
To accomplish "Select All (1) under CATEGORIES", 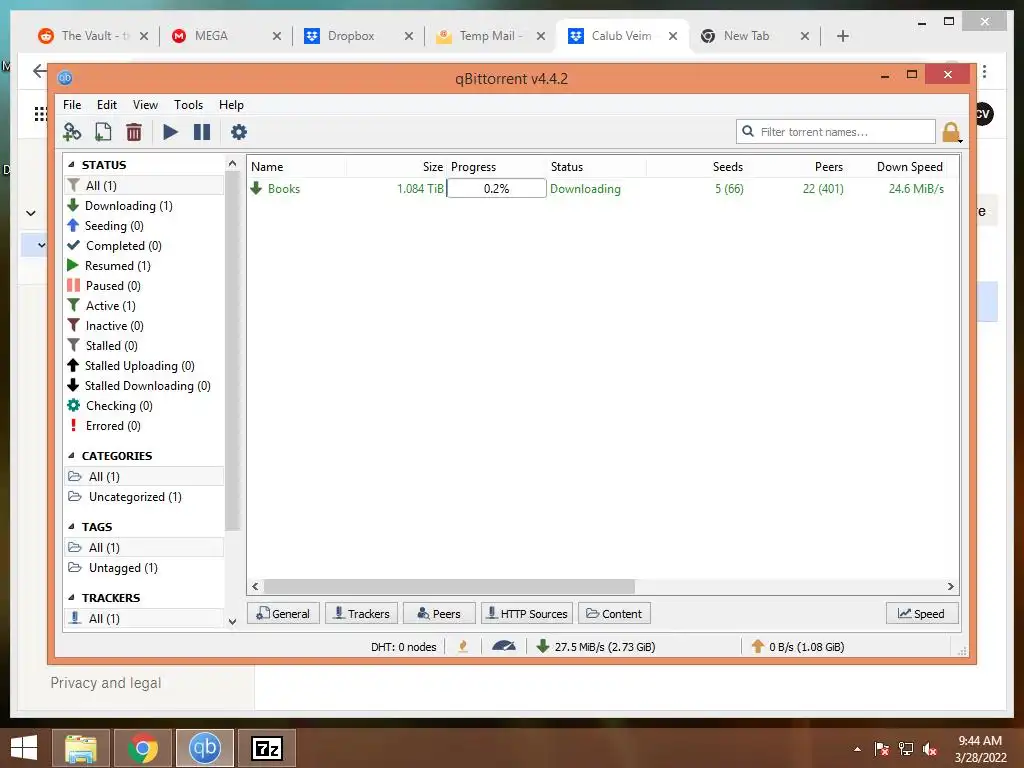I will [144, 476].
